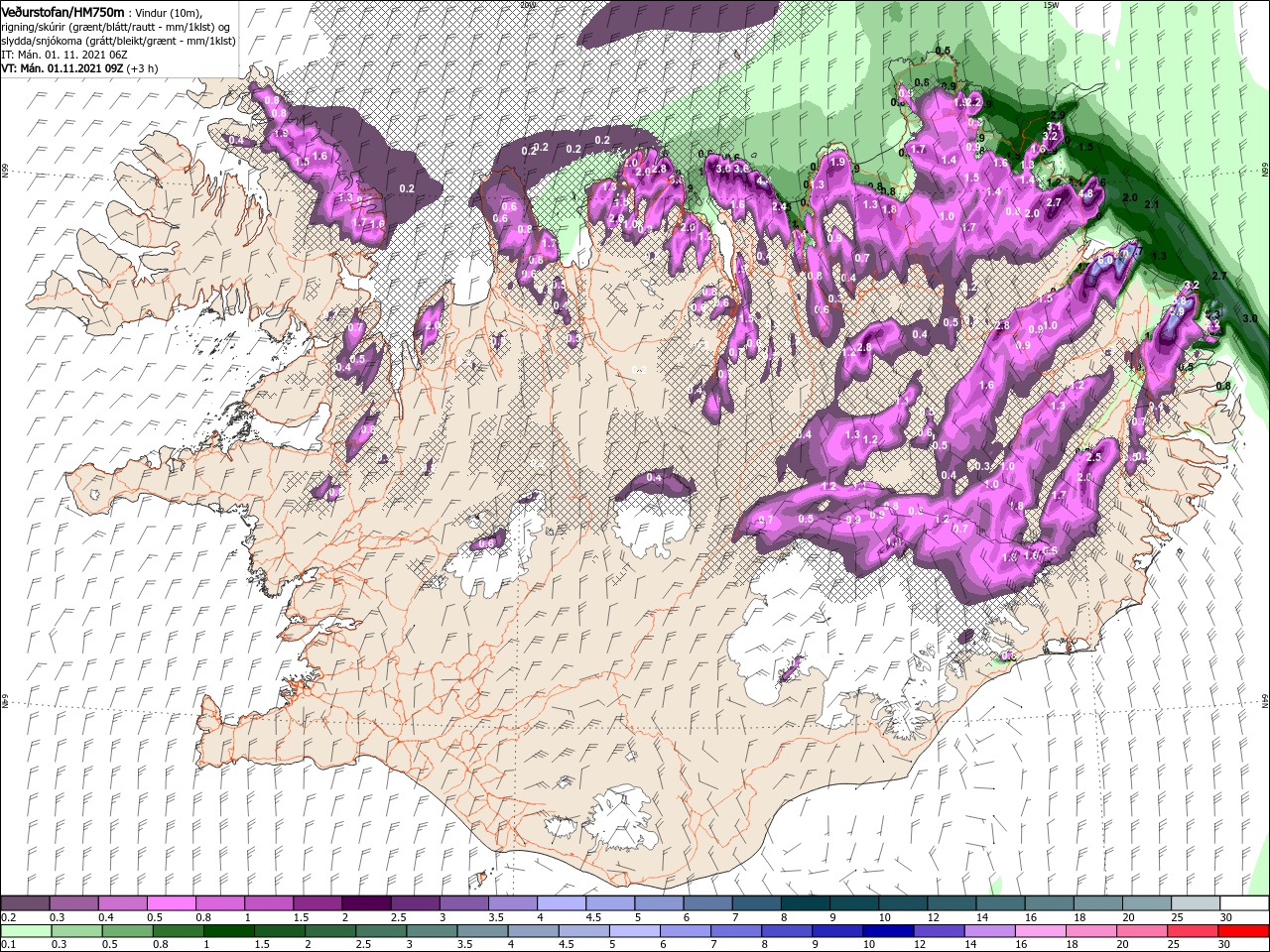Click the 'VT: Mán. 01.11.2021 09Z' valid time line
1270x952 pixels.
click(78, 68)
